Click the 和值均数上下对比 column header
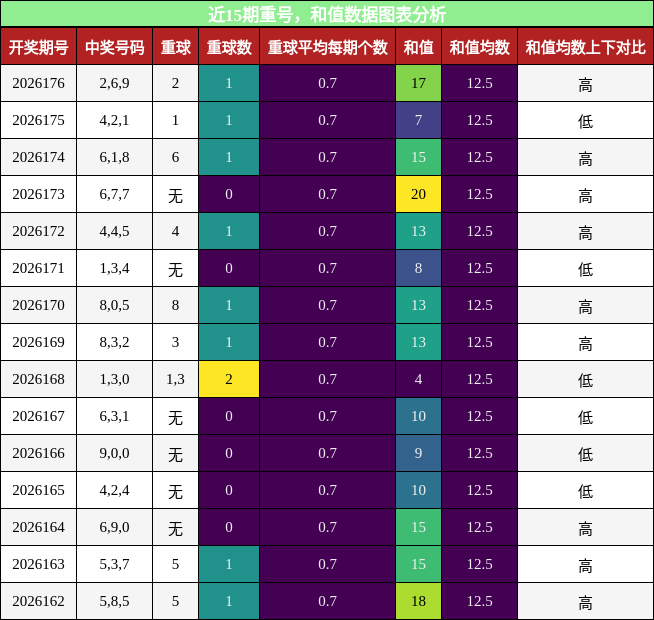 [x=586, y=46]
